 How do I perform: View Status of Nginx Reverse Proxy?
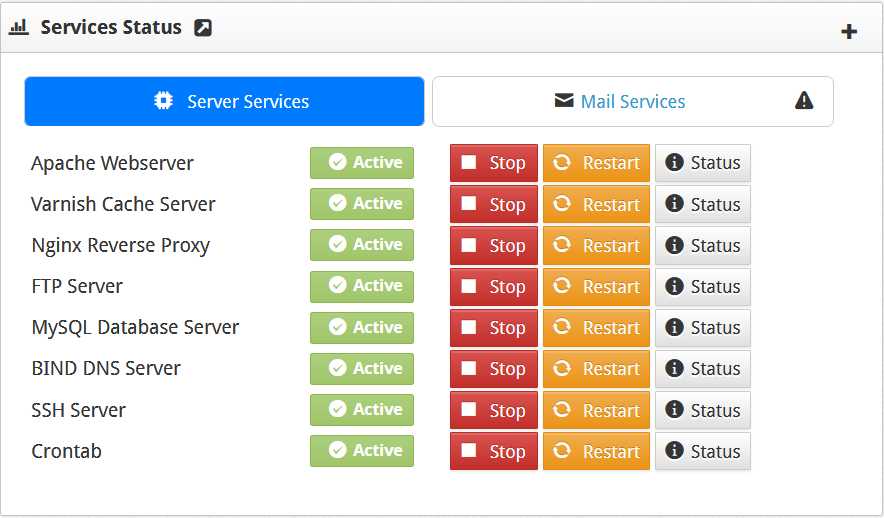pos(703,245)
